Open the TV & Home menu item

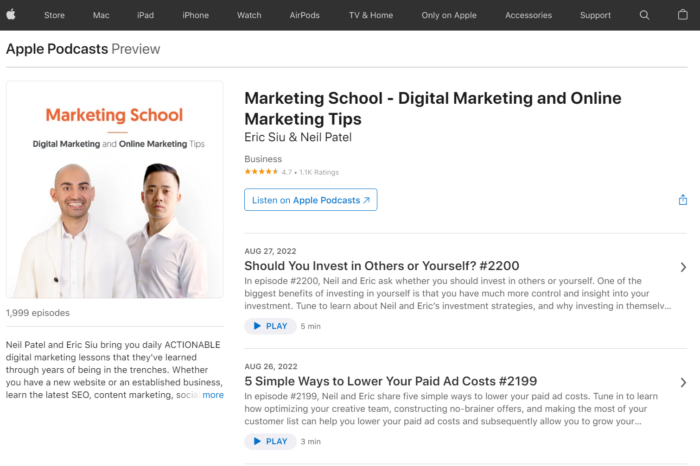[x=371, y=15]
